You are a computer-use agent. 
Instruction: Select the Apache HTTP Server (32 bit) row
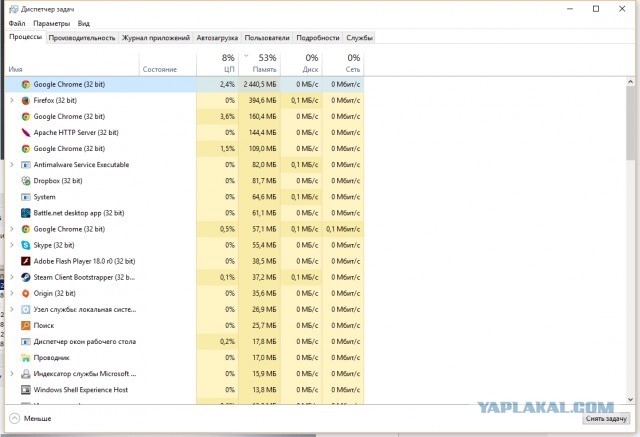[184, 133]
